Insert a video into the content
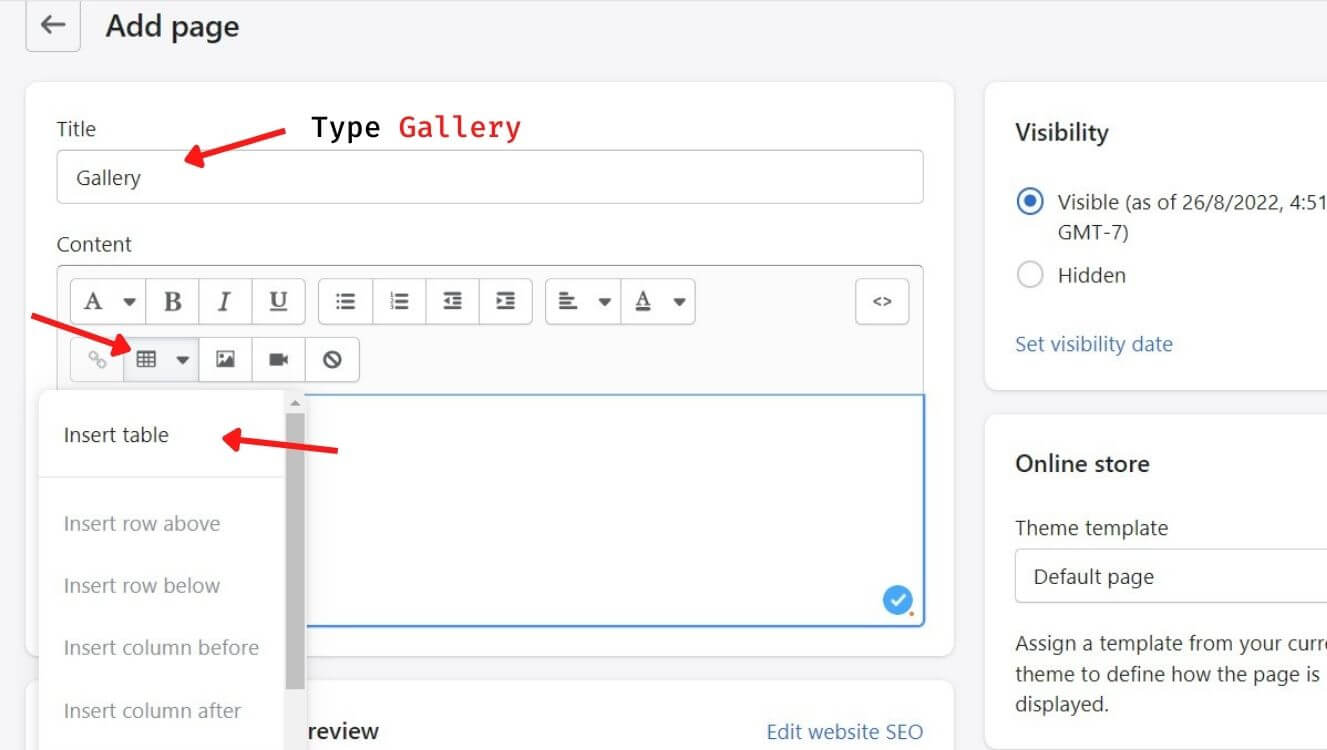Viewport: 1327px width, 750px height. pyautogui.click(x=278, y=359)
